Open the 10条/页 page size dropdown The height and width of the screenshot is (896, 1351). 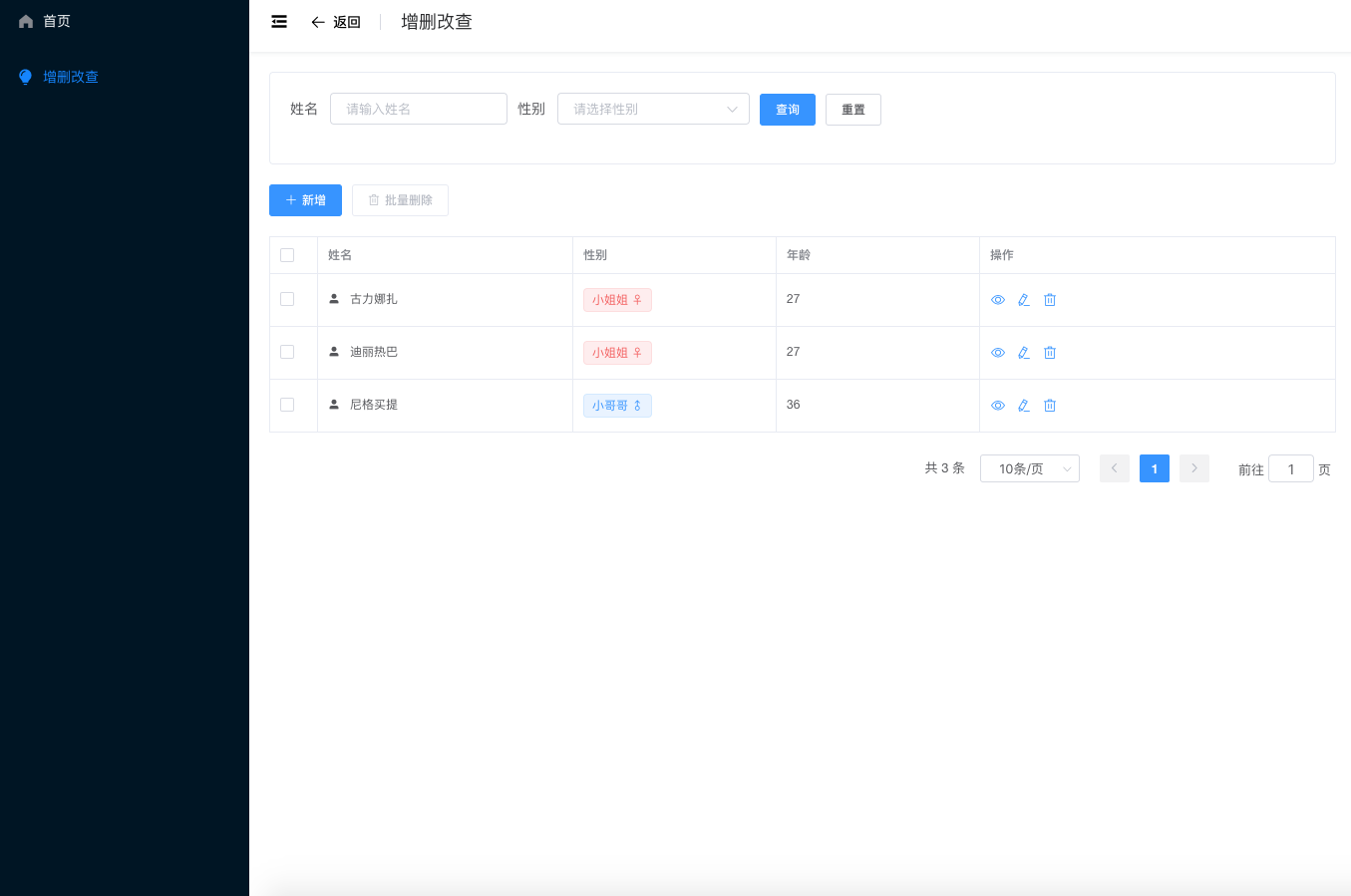click(1030, 468)
